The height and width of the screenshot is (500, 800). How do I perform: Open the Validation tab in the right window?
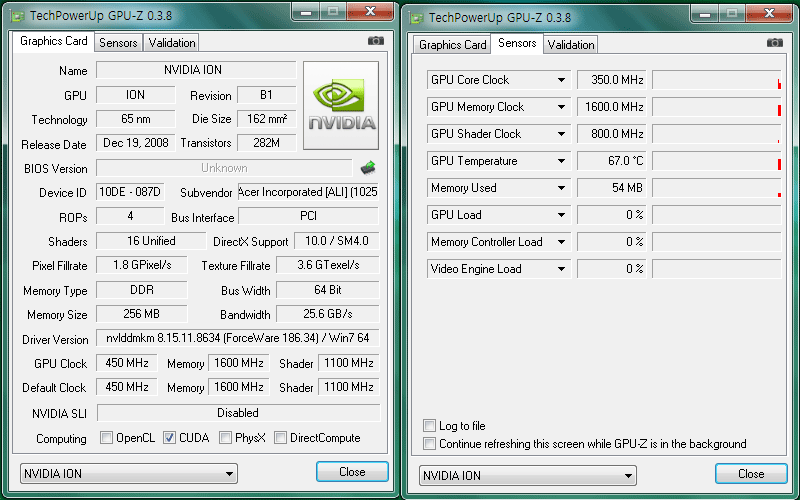pos(571,45)
